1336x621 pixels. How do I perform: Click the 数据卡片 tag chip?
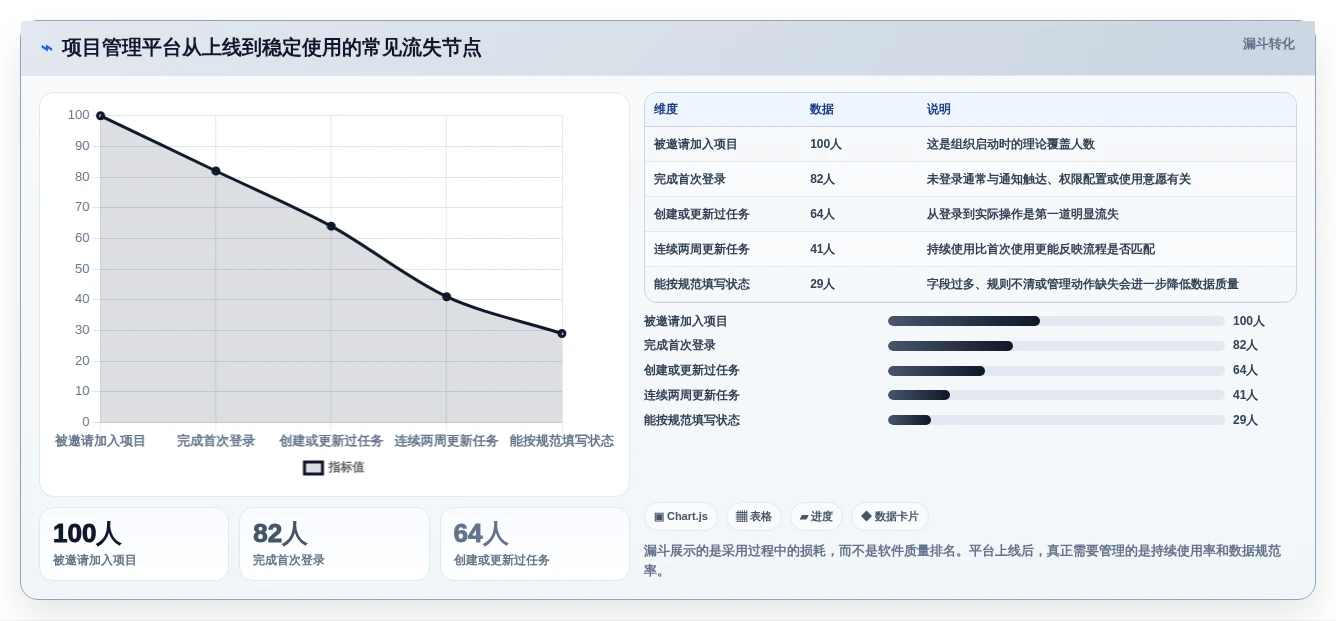pyautogui.click(x=890, y=516)
